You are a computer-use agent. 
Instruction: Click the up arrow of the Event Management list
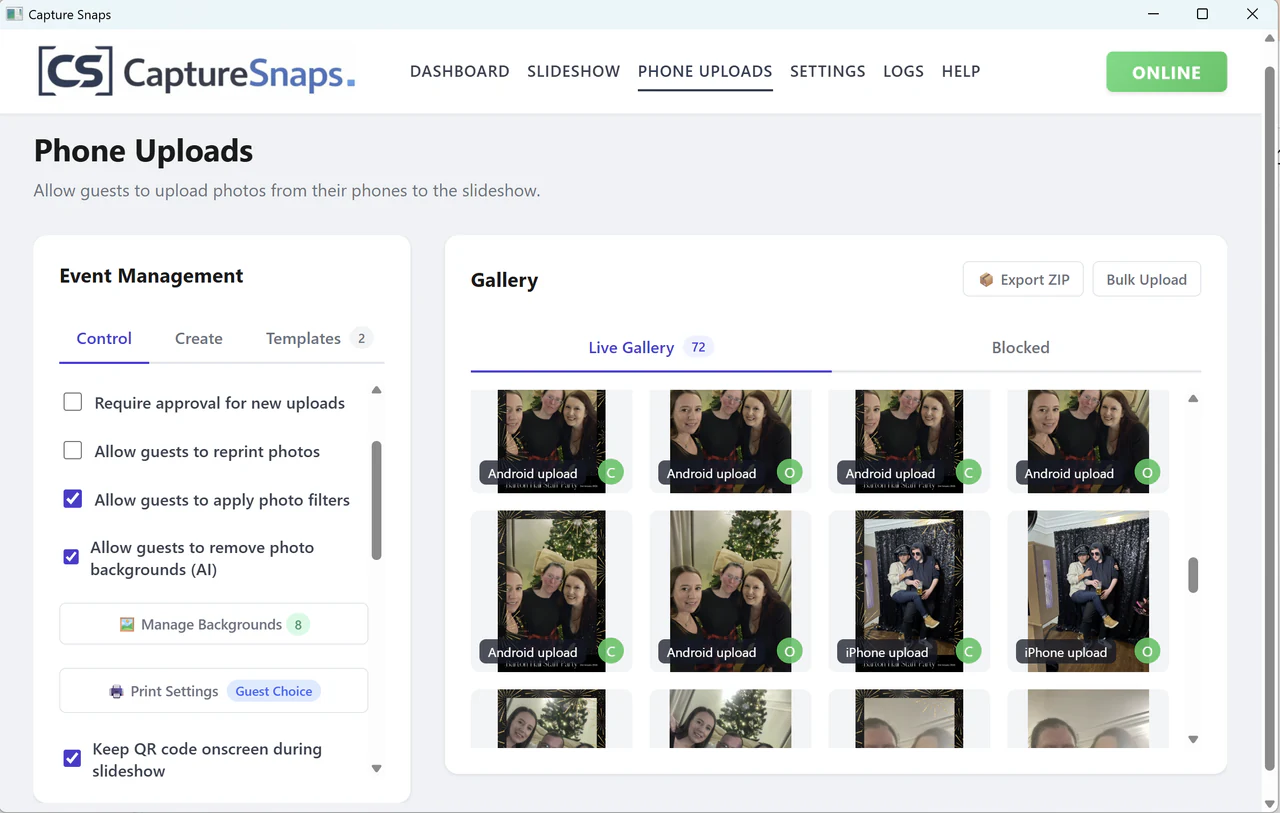(x=376, y=390)
